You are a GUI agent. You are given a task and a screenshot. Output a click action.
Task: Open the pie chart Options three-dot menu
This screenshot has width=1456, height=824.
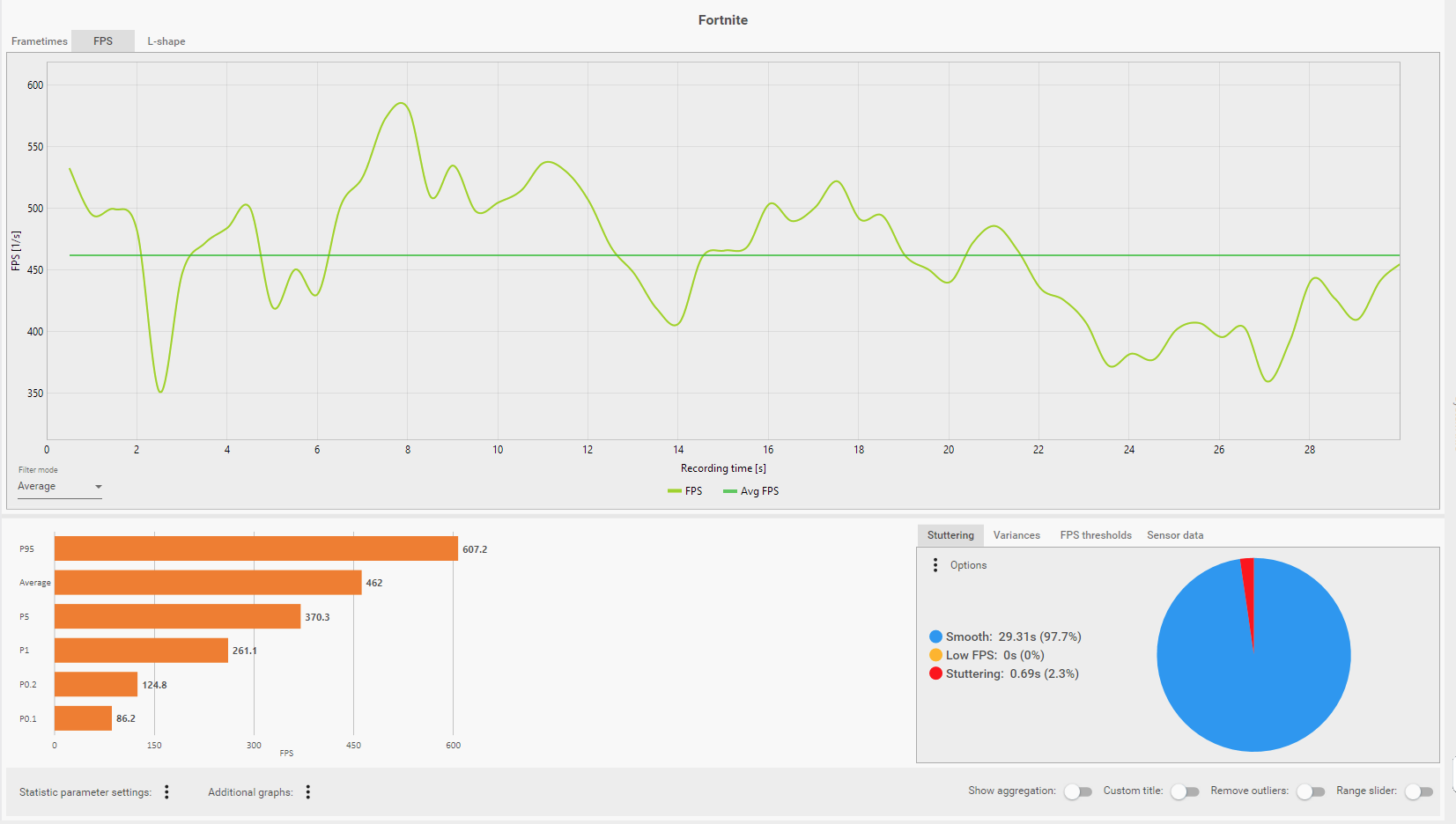pos(935,565)
